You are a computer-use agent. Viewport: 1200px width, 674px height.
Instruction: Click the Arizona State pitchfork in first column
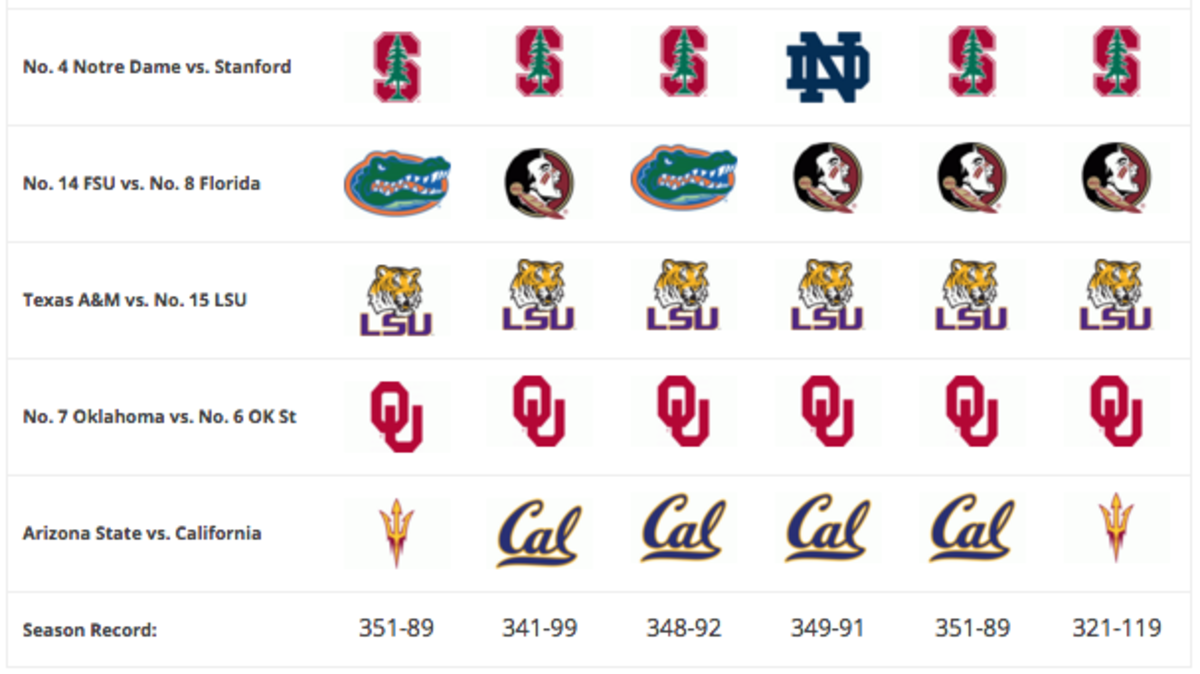(x=397, y=533)
